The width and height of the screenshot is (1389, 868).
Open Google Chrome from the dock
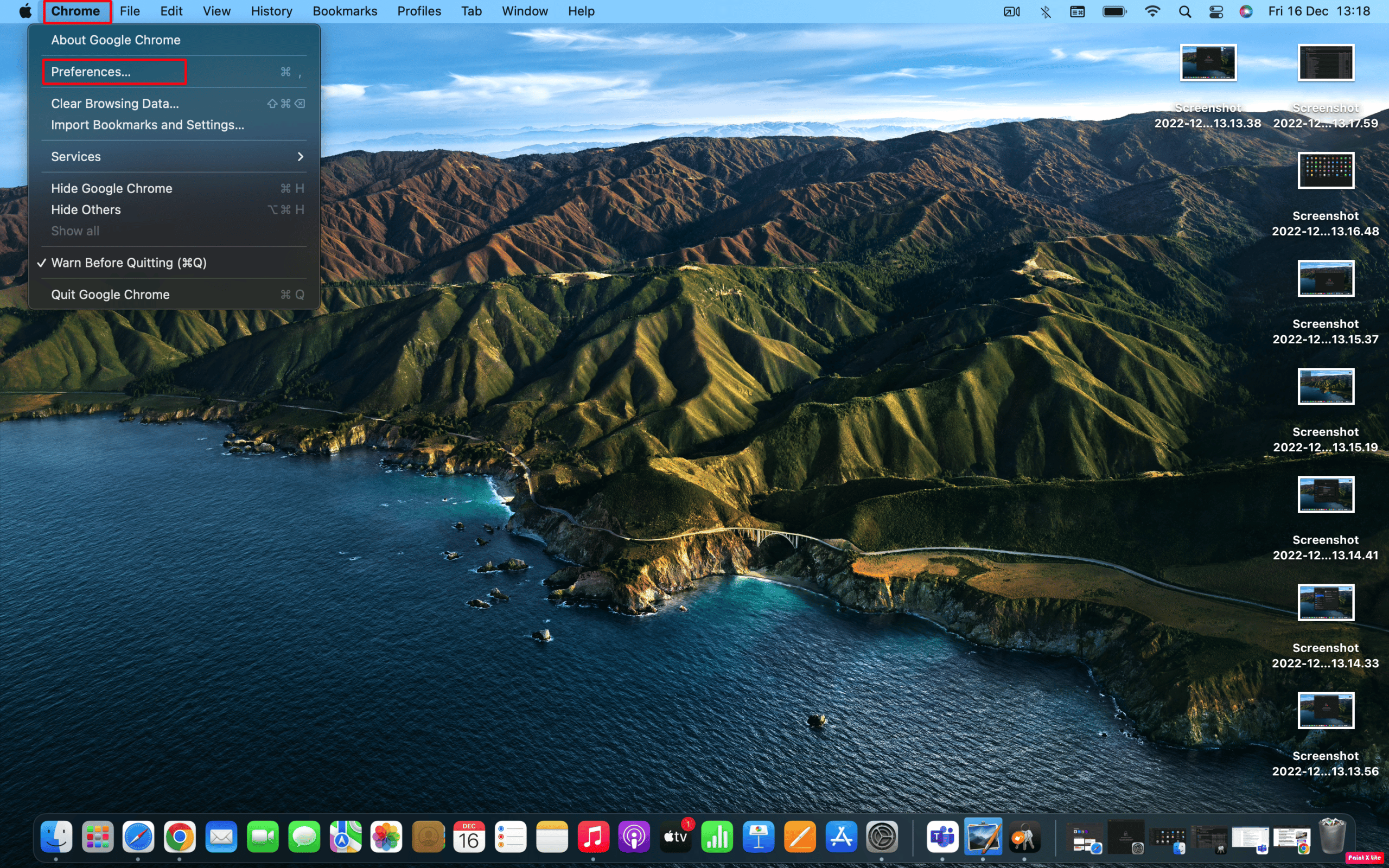(x=179, y=838)
